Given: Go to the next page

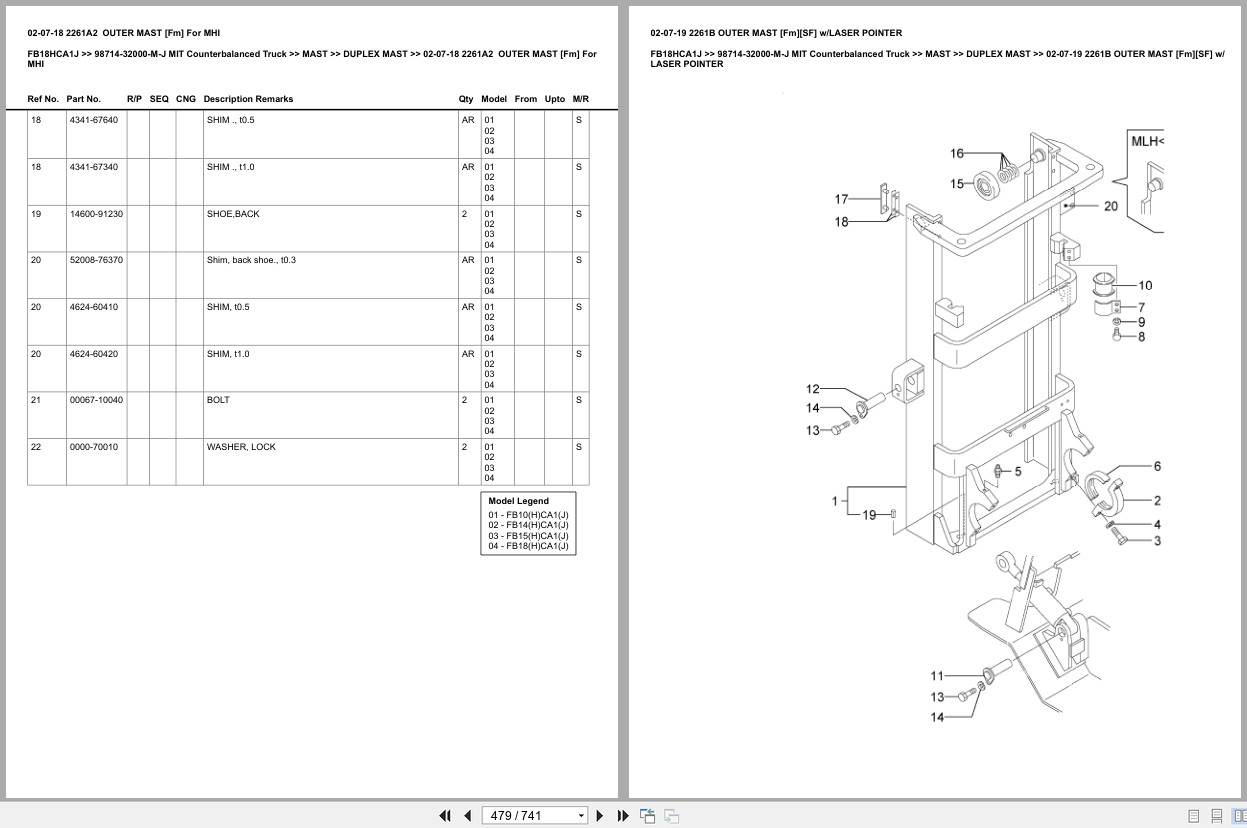Looking at the screenshot, I should tap(600, 816).
